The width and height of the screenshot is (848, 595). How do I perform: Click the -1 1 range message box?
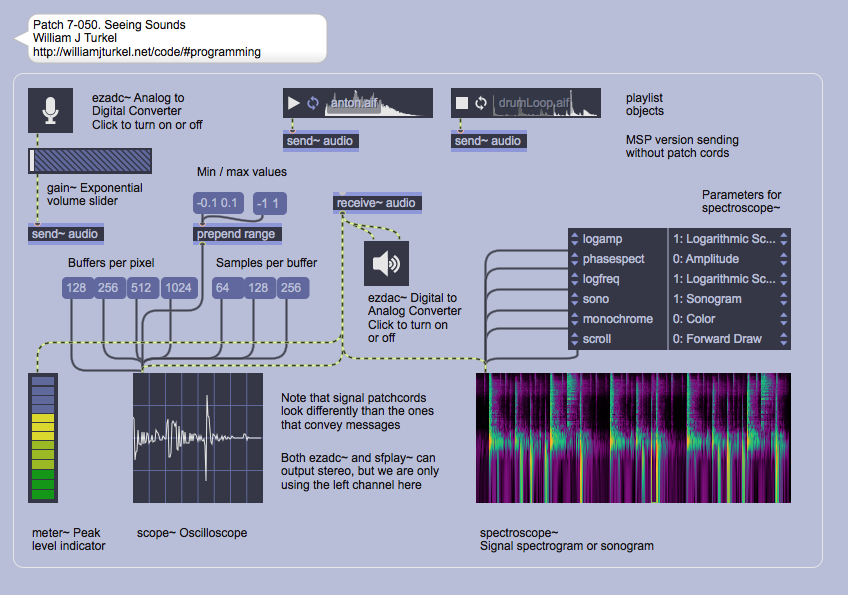tap(269, 203)
